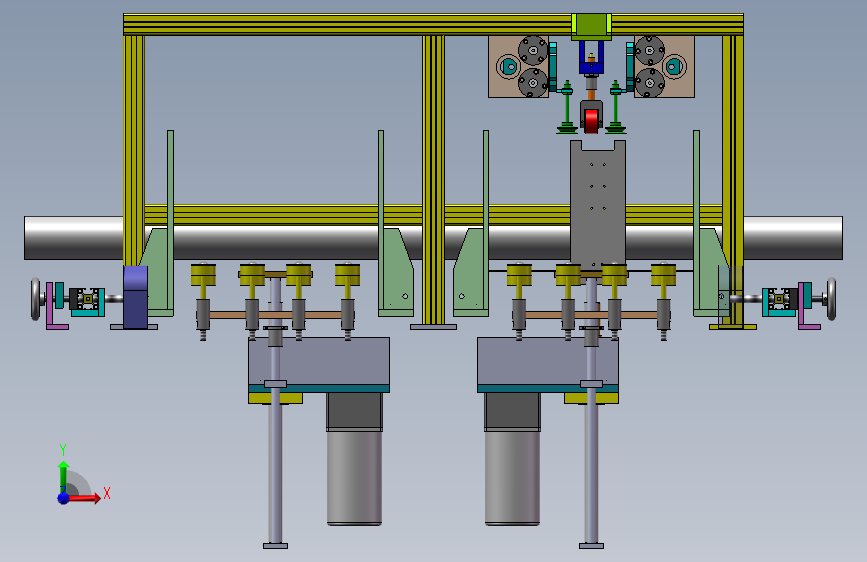Select the foot plate of the left vertical rod
Viewport: 867px width, 562px height.
(x=275, y=546)
